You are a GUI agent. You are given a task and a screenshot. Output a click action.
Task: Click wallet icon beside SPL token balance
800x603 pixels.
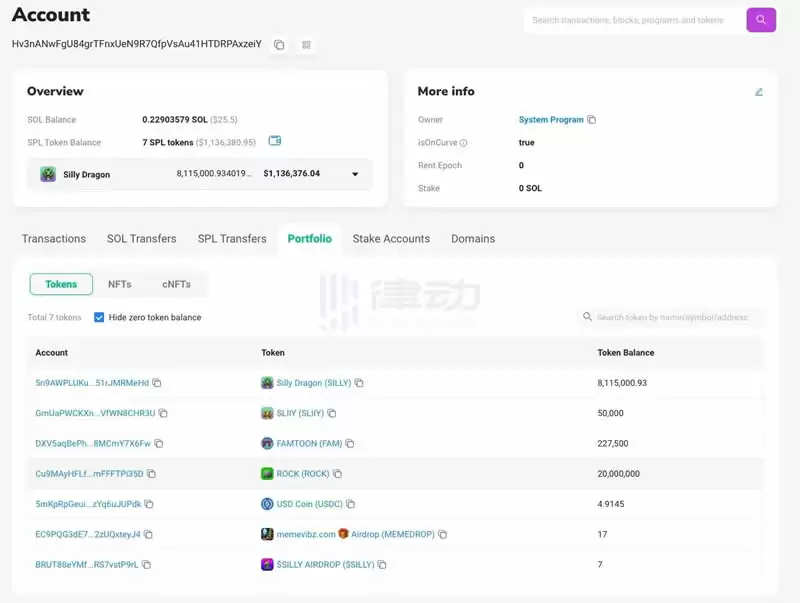click(275, 141)
